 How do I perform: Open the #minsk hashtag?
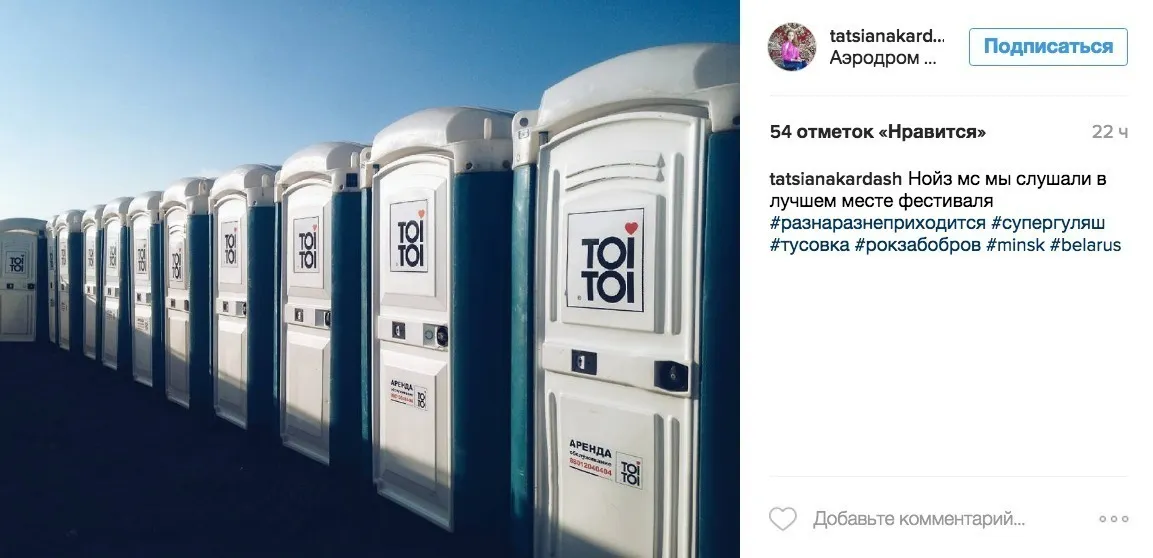(x=1015, y=245)
